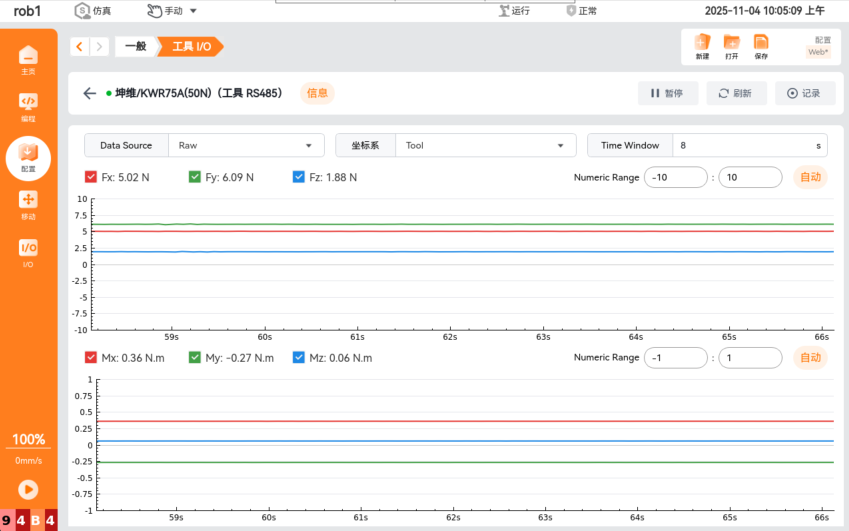Image resolution: width=849 pixels, height=531 pixels.
Task: Expand the Data Source Raw dropdown
Action: coord(246,145)
